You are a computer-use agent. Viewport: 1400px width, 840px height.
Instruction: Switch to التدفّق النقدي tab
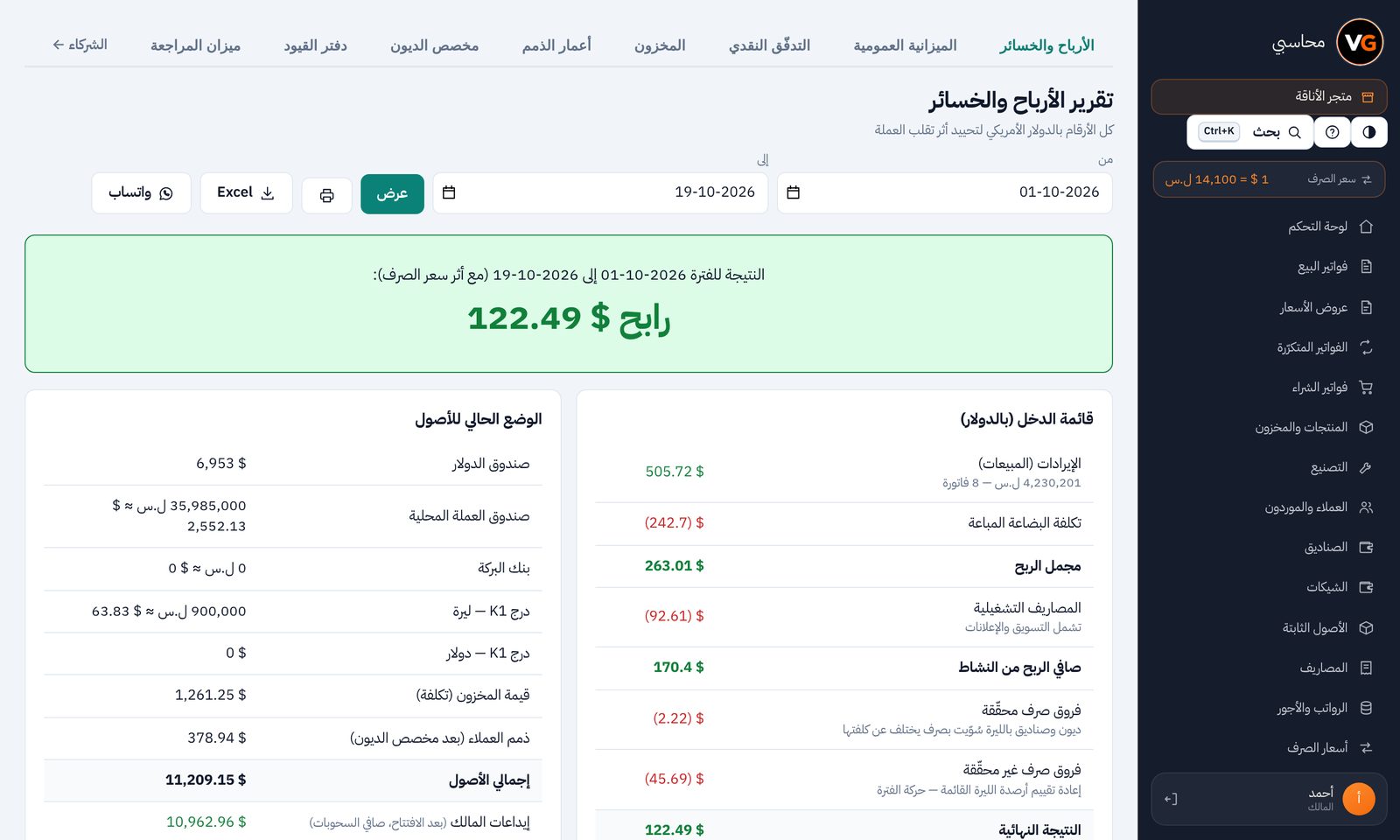click(769, 45)
